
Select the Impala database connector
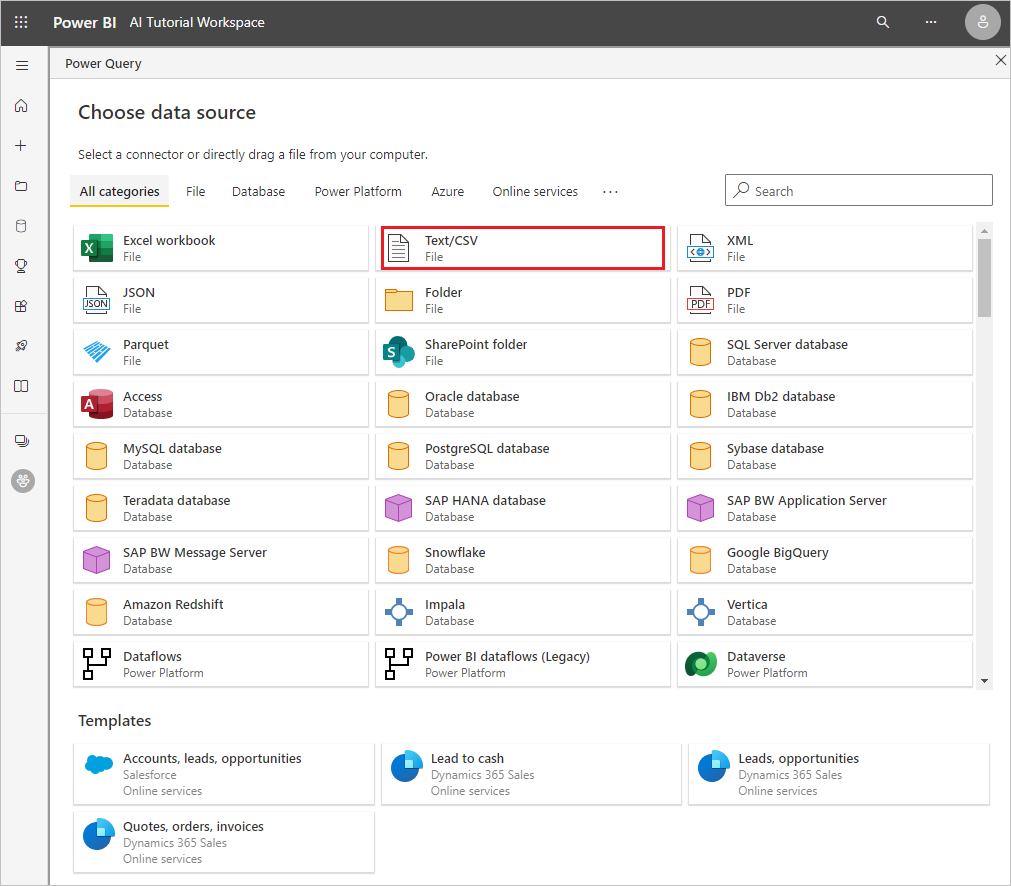coord(522,613)
